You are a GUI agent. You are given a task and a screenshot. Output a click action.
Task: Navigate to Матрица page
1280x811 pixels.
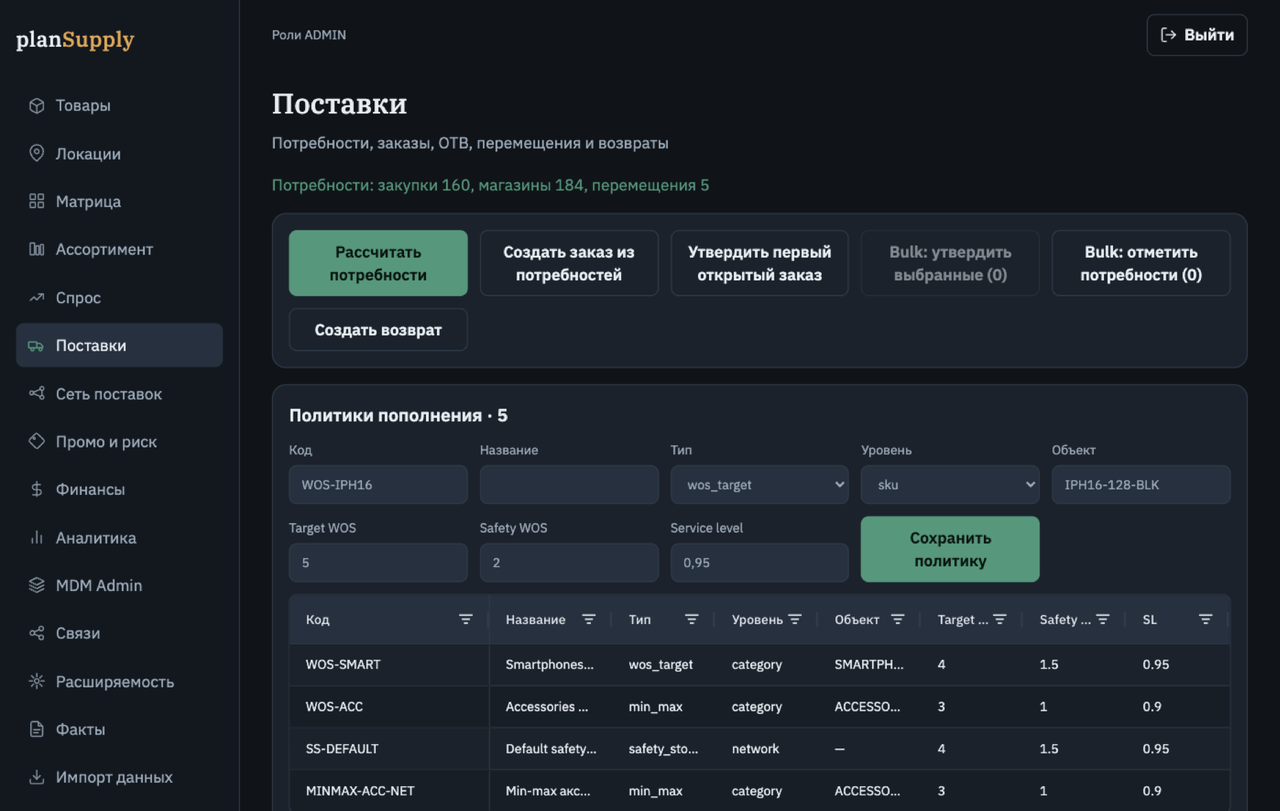pyautogui.click(x=119, y=201)
